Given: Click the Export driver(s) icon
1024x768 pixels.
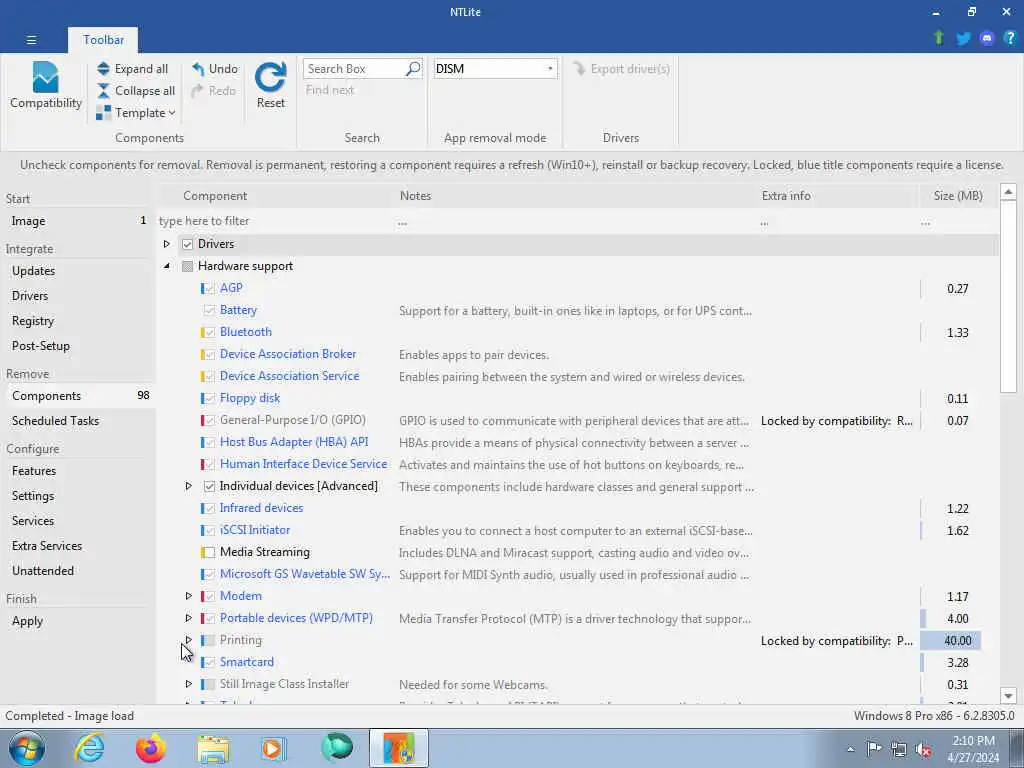Looking at the screenshot, I should point(579,69).
